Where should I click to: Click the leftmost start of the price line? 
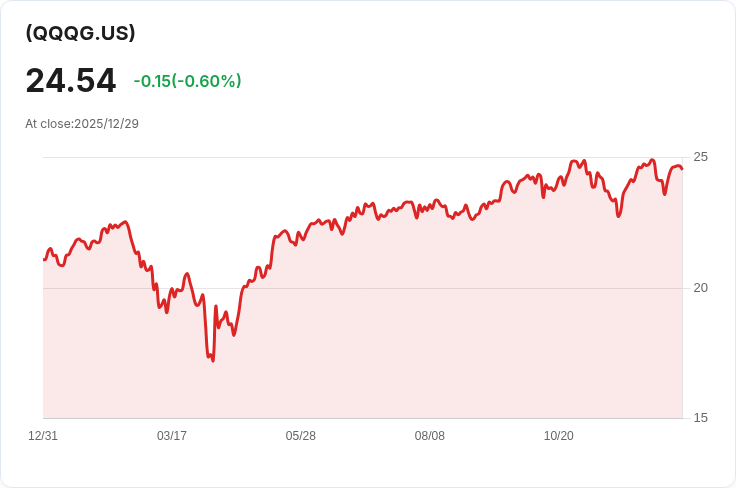tap(44, 259)
